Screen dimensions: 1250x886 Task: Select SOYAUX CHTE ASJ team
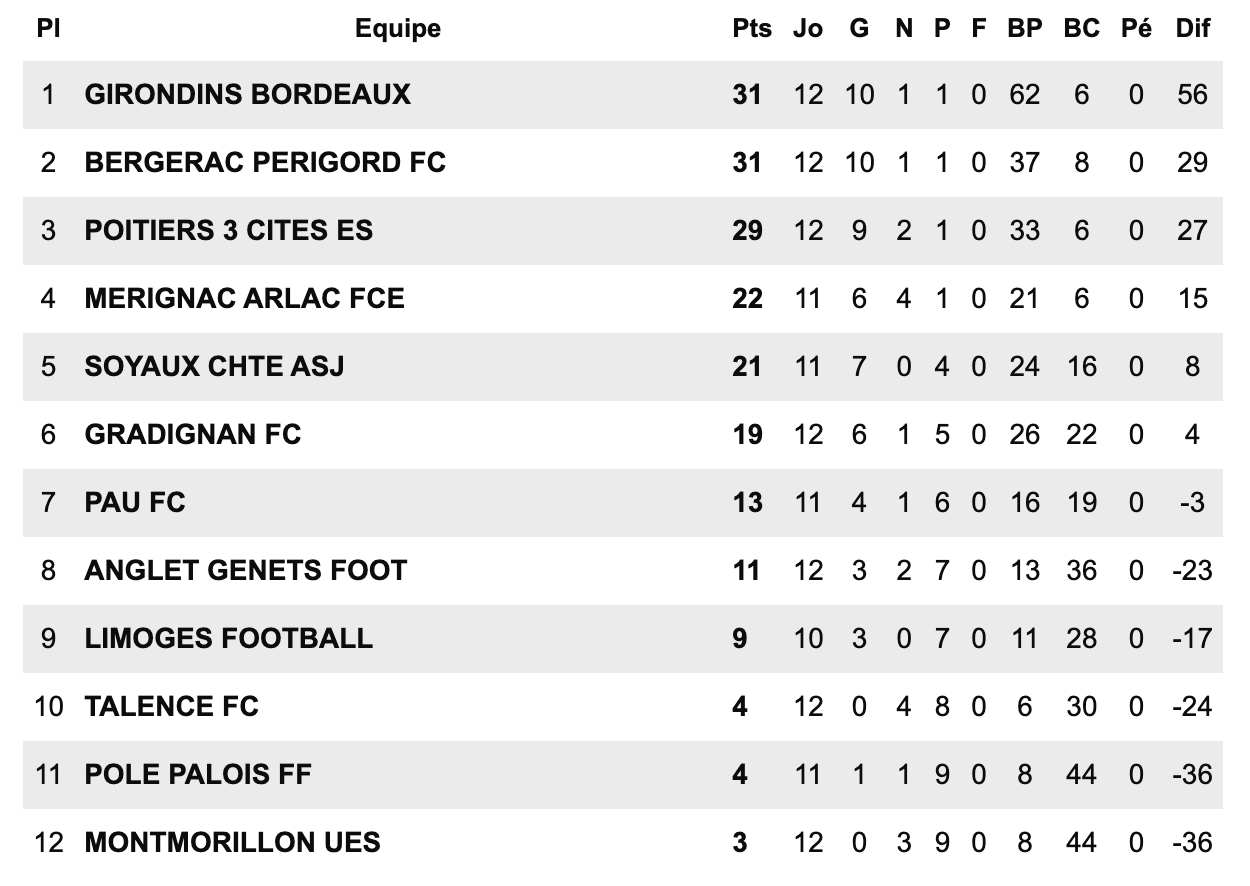click(214, 366)
